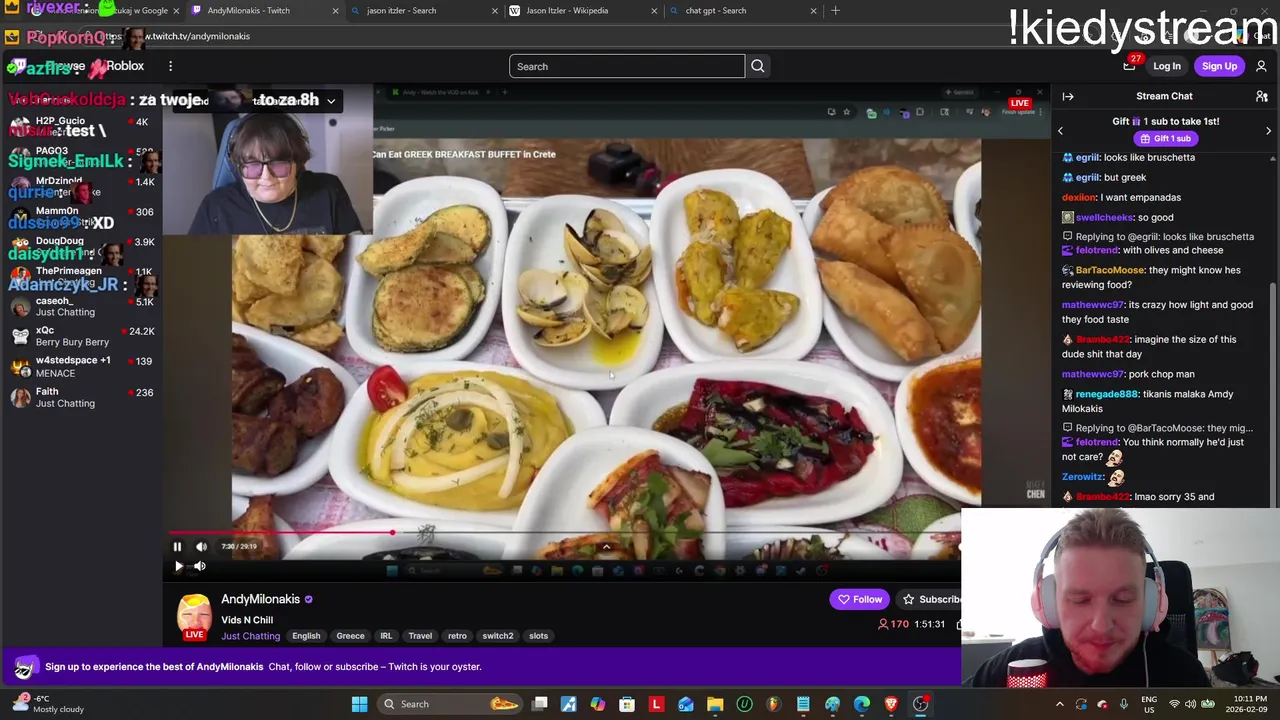Play the Twitch stream player

tap(178, 566)
